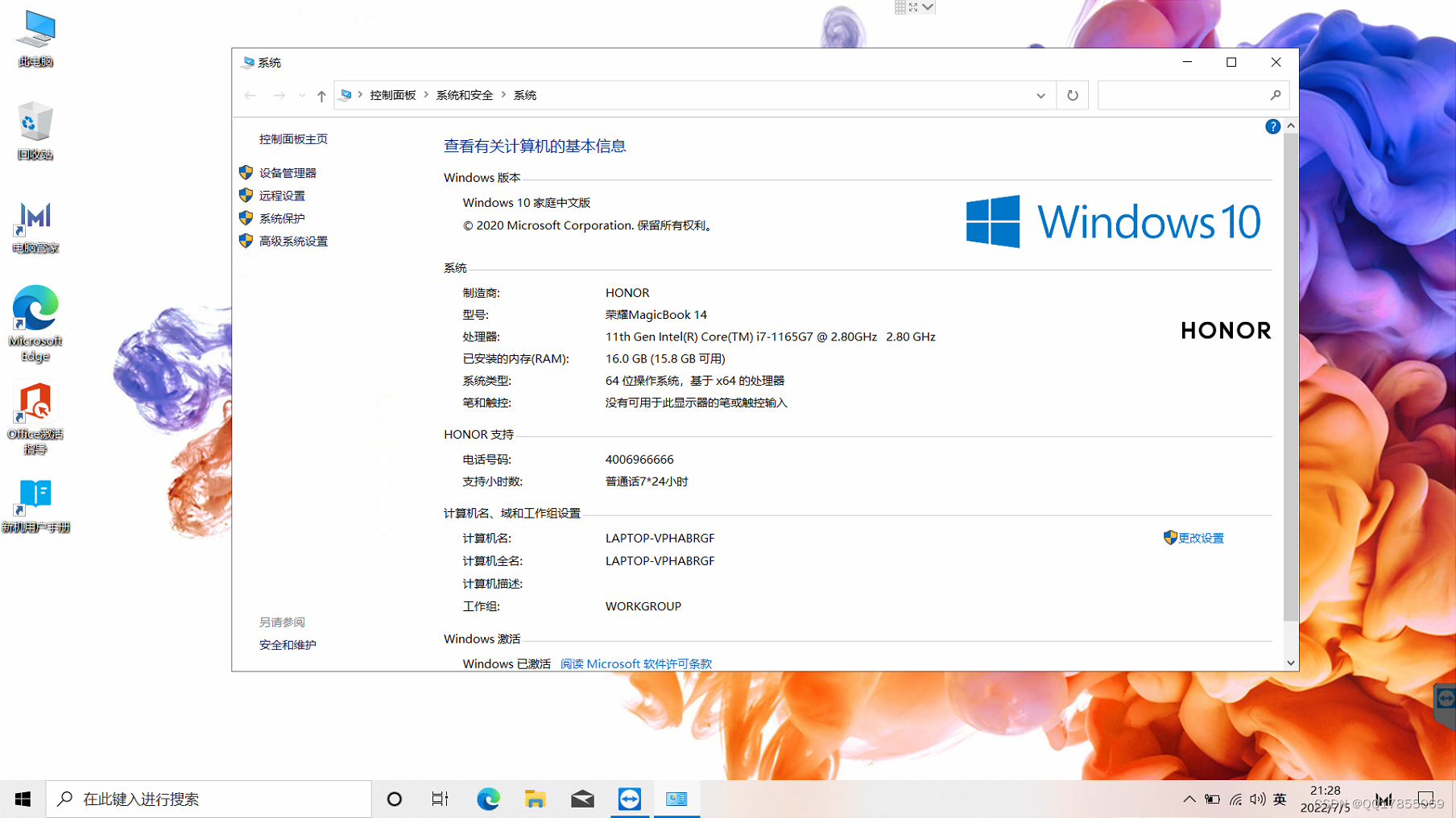Click Change Settings (更改设置) link
The height and width of the screenshot is (818, 1456).
(x=1201, y=539)
